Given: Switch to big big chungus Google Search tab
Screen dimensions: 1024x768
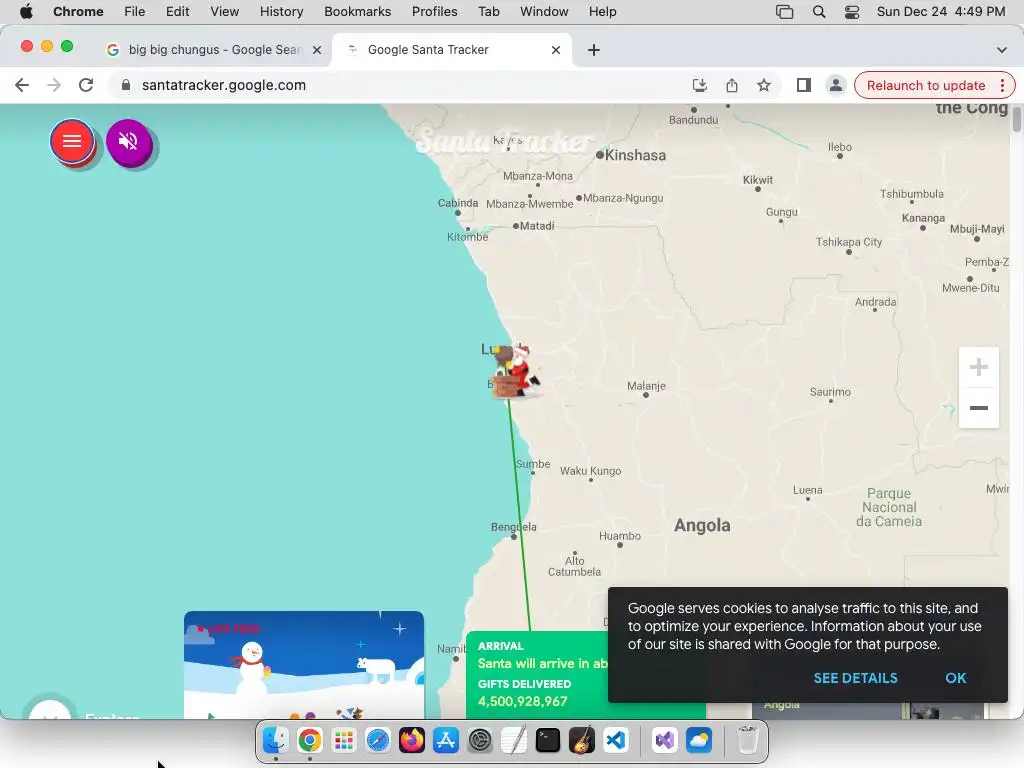Looking at the screenshot, I should point(214,50).
